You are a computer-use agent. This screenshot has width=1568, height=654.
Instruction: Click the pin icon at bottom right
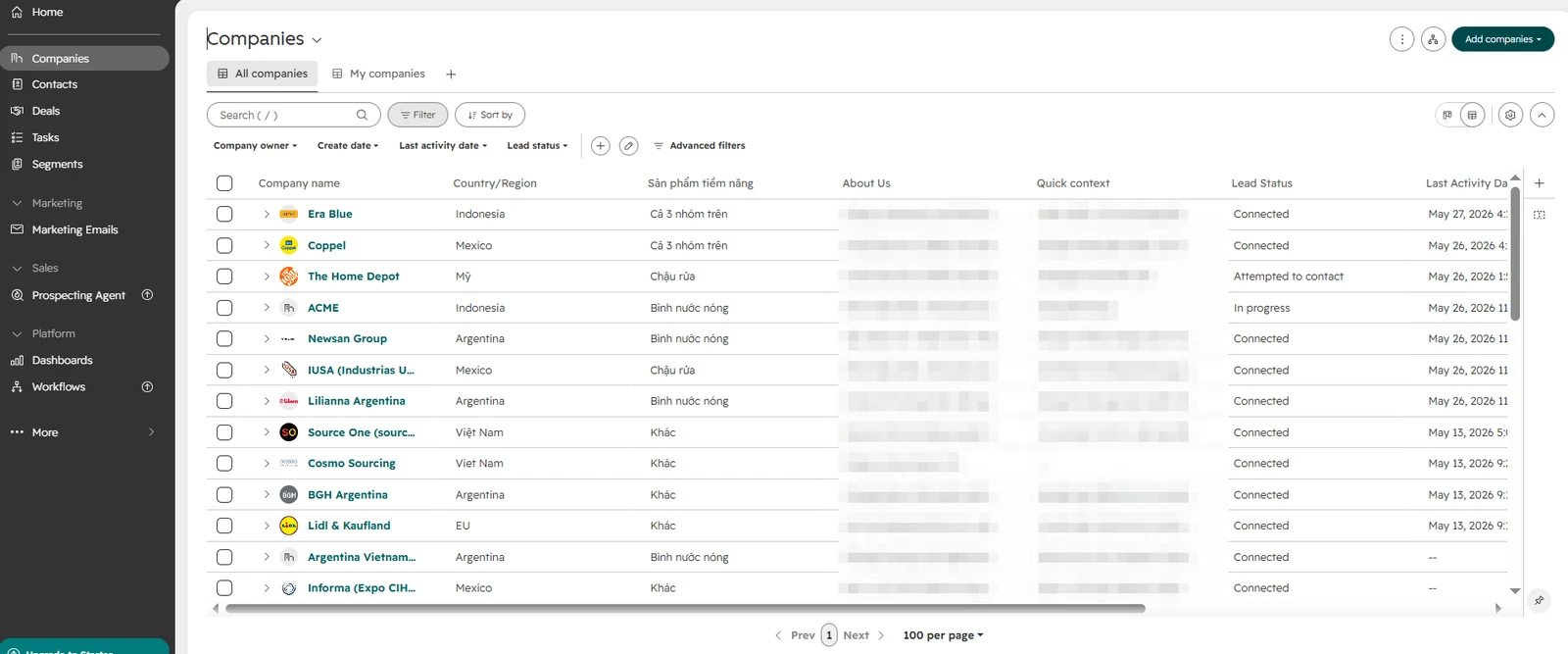click(1540, 600)
